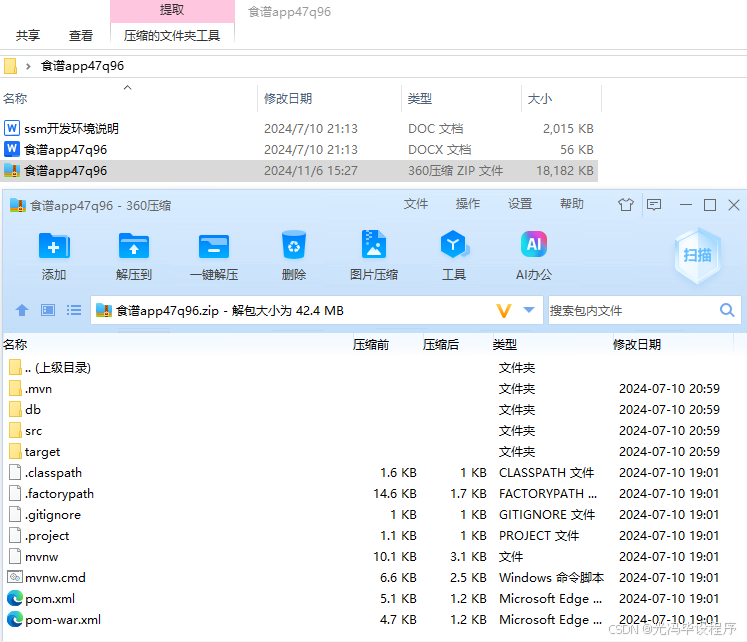Screen dimensions: 747x642
Task: Switch to the 查看 ribbon tab
Action: pos(81,36)
